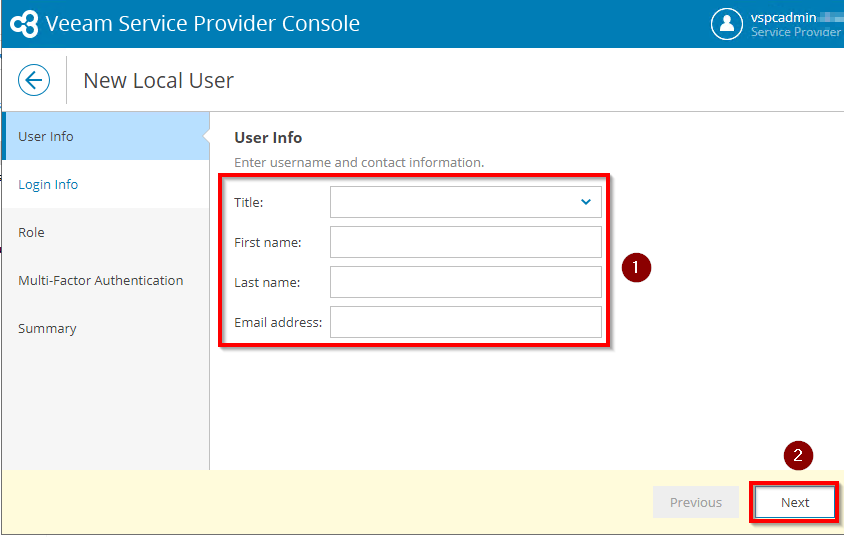Click into the First name field

click(x=466, y=242)
